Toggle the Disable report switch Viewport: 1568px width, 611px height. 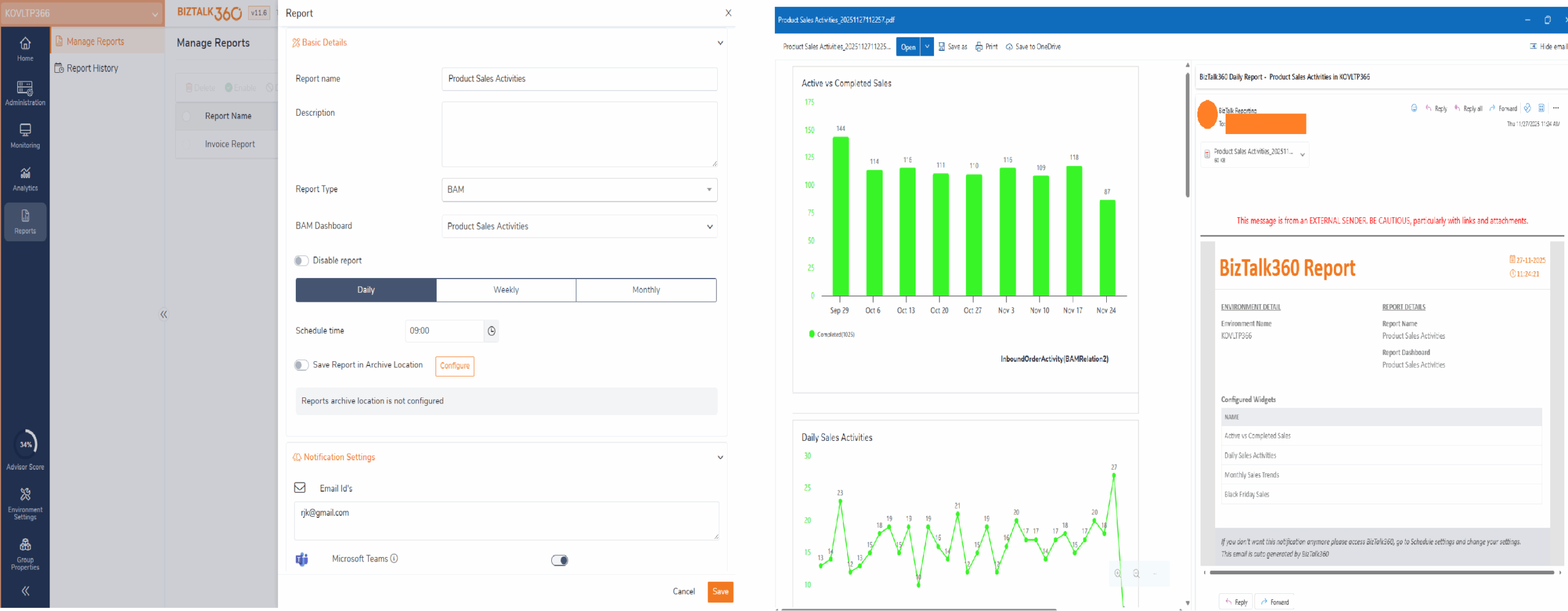click(301, 261)
